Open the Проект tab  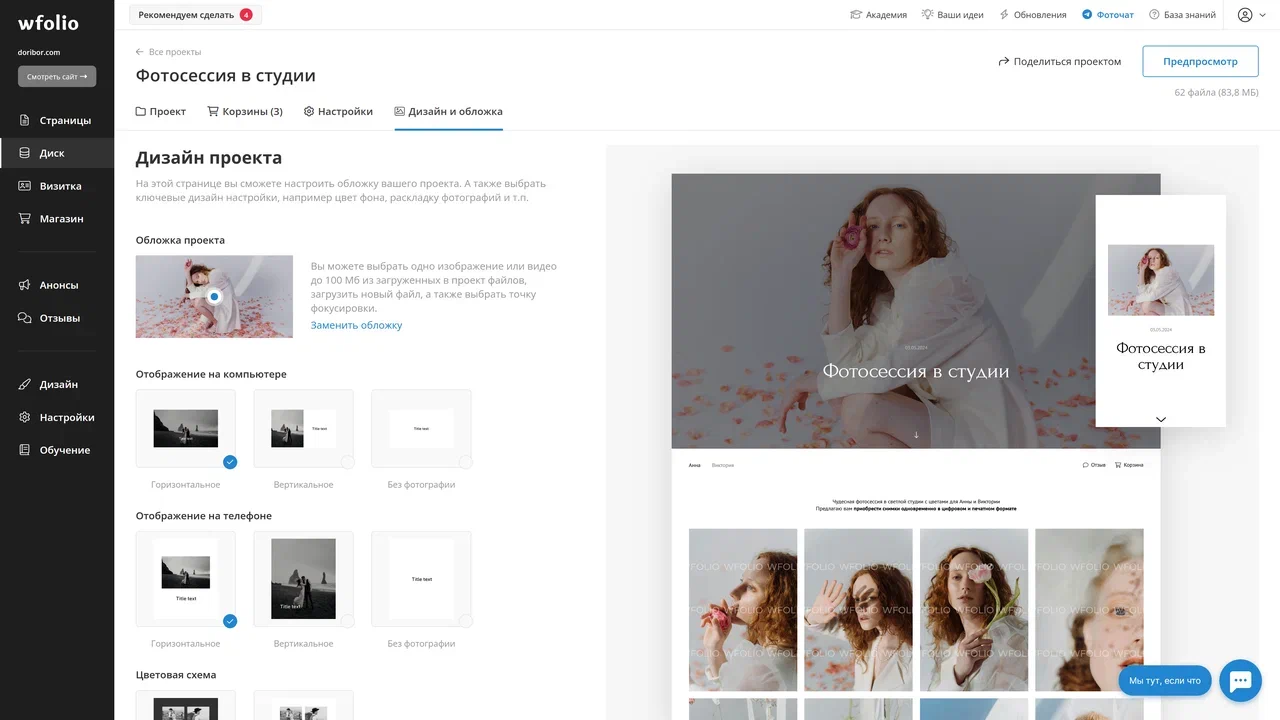pyautogui.click(x=160, y=111)
